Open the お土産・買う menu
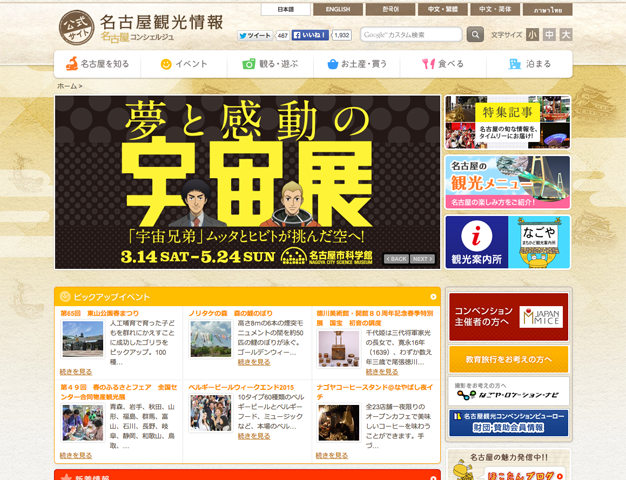The image size is (626, 480). [357, 64]
